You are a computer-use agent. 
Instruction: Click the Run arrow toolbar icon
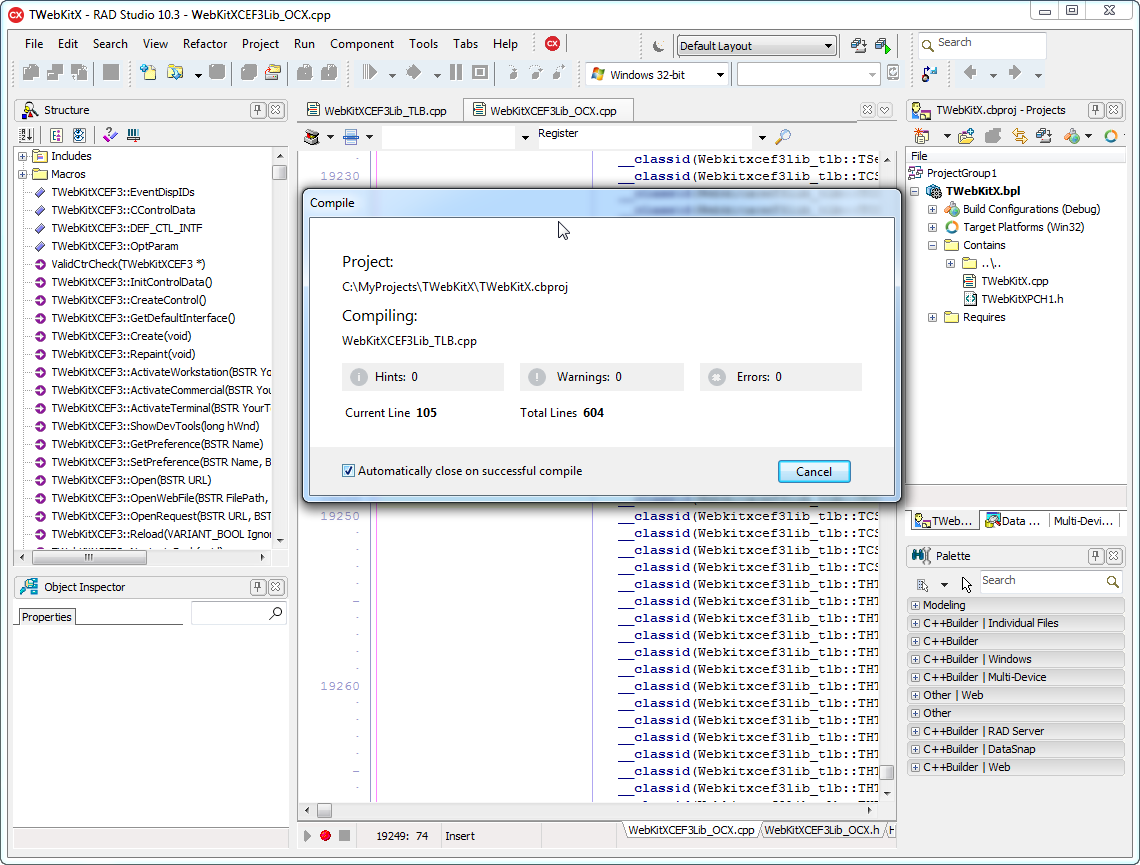(370, 72)
